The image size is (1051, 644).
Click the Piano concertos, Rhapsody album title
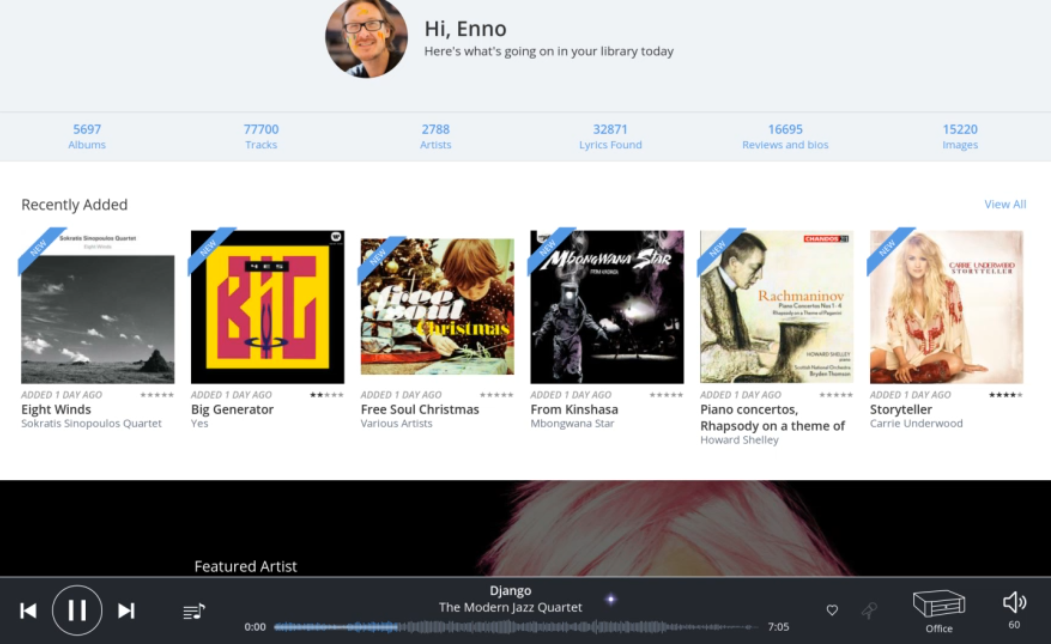(772, 417)
